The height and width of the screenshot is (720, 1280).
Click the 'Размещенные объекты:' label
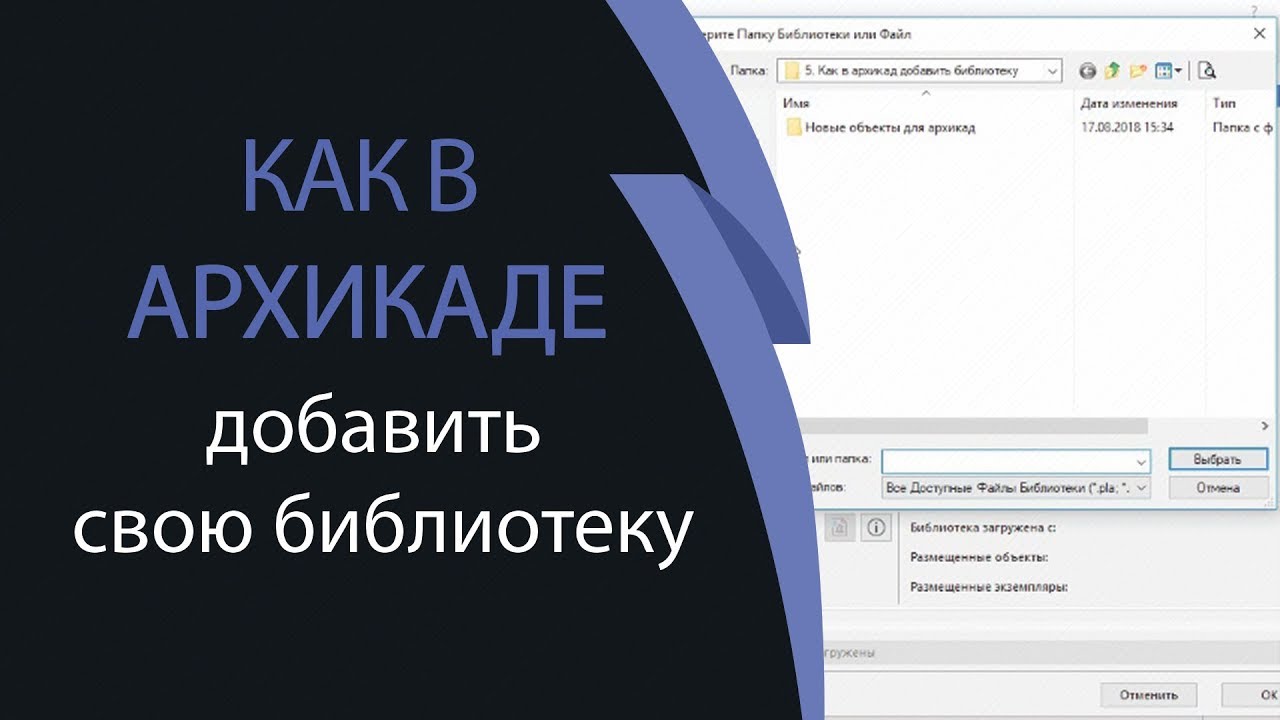(979, 557)
